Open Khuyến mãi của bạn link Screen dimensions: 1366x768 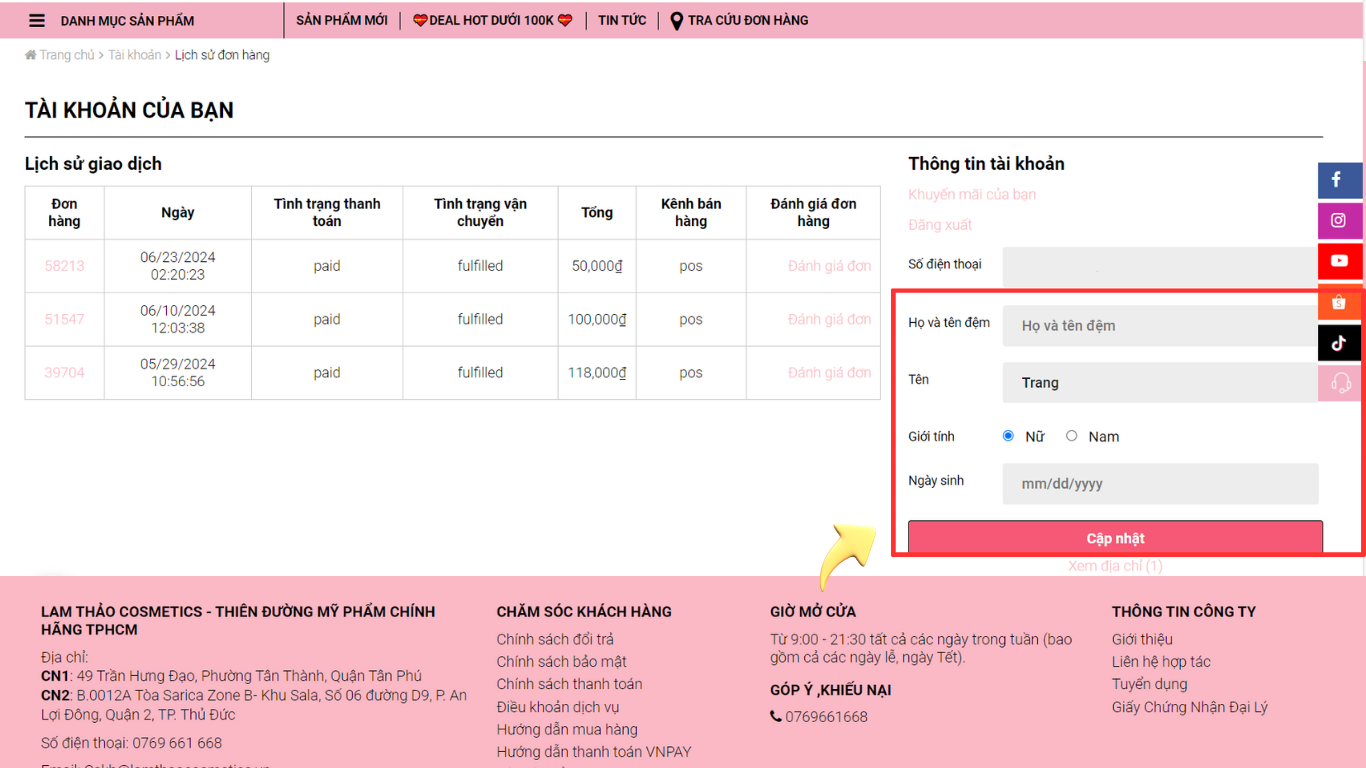tap(972, 194)
